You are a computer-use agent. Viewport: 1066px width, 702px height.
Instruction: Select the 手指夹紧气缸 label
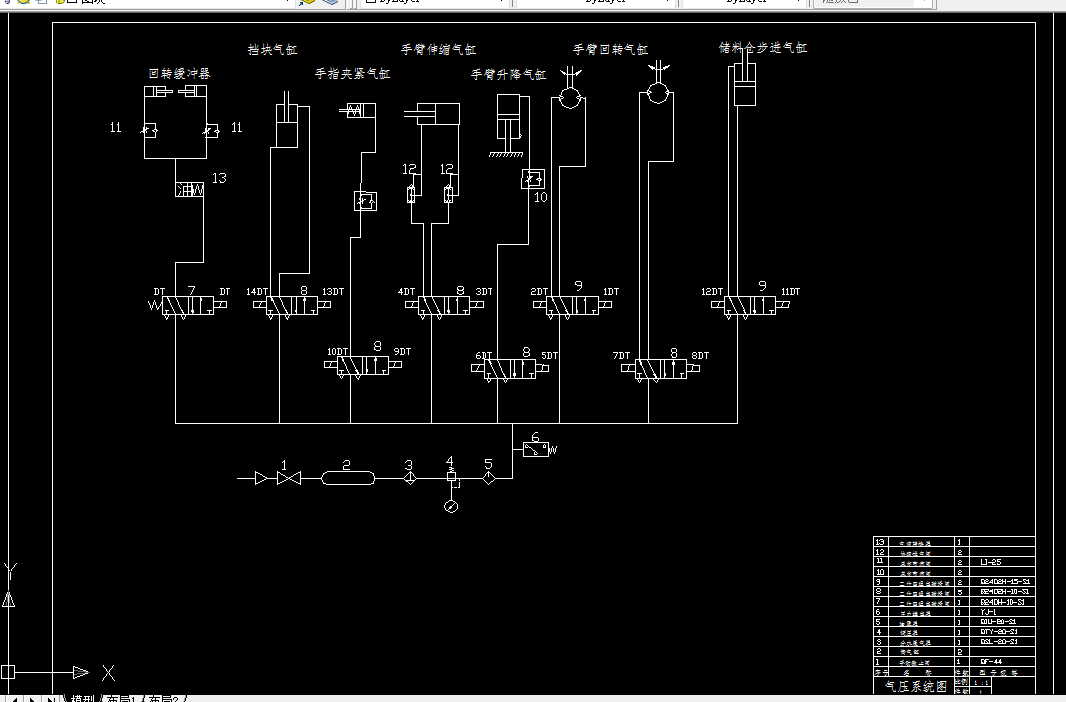(x=352, y=73)
